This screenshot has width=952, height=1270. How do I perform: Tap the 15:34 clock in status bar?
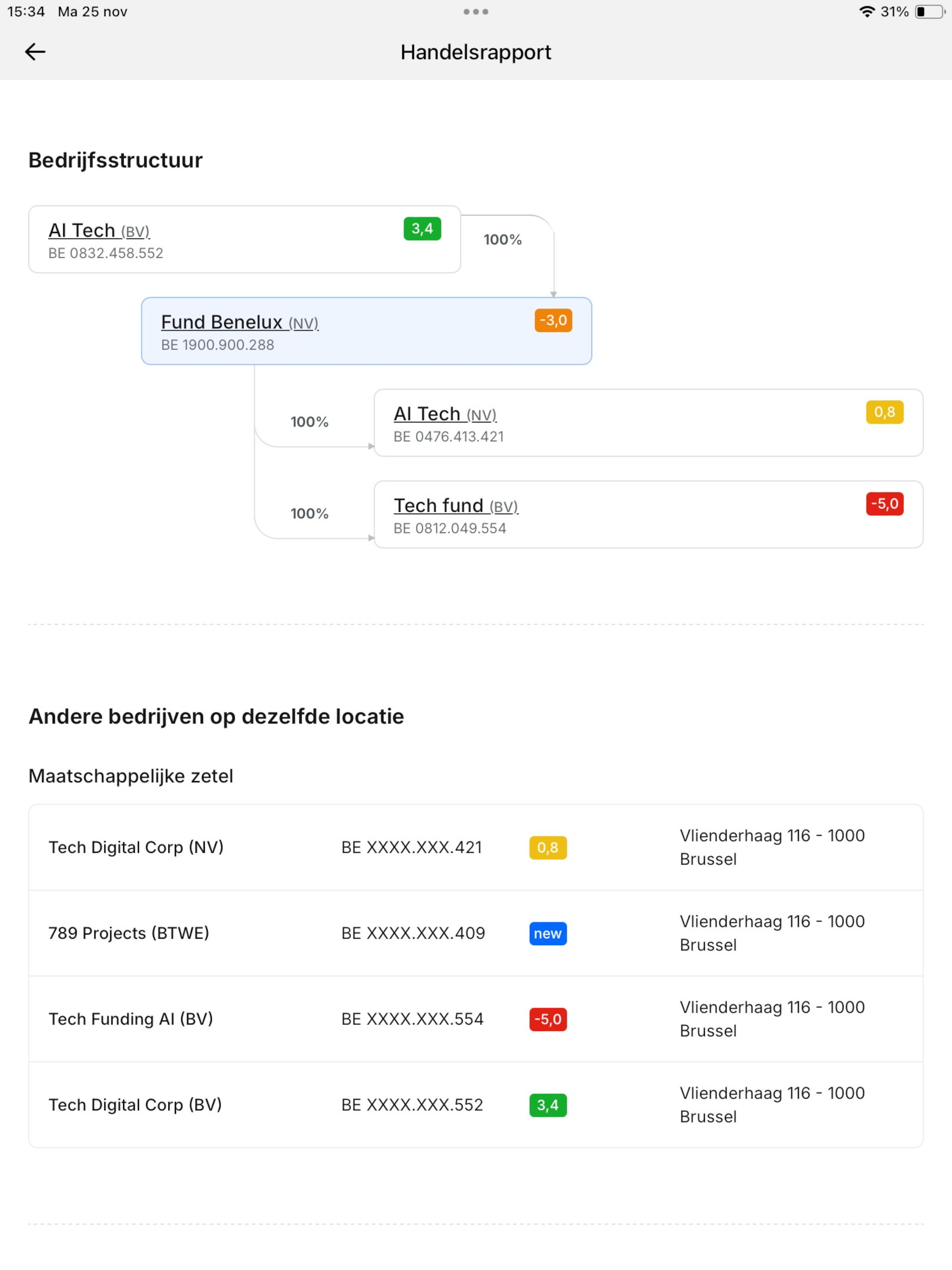26,12
